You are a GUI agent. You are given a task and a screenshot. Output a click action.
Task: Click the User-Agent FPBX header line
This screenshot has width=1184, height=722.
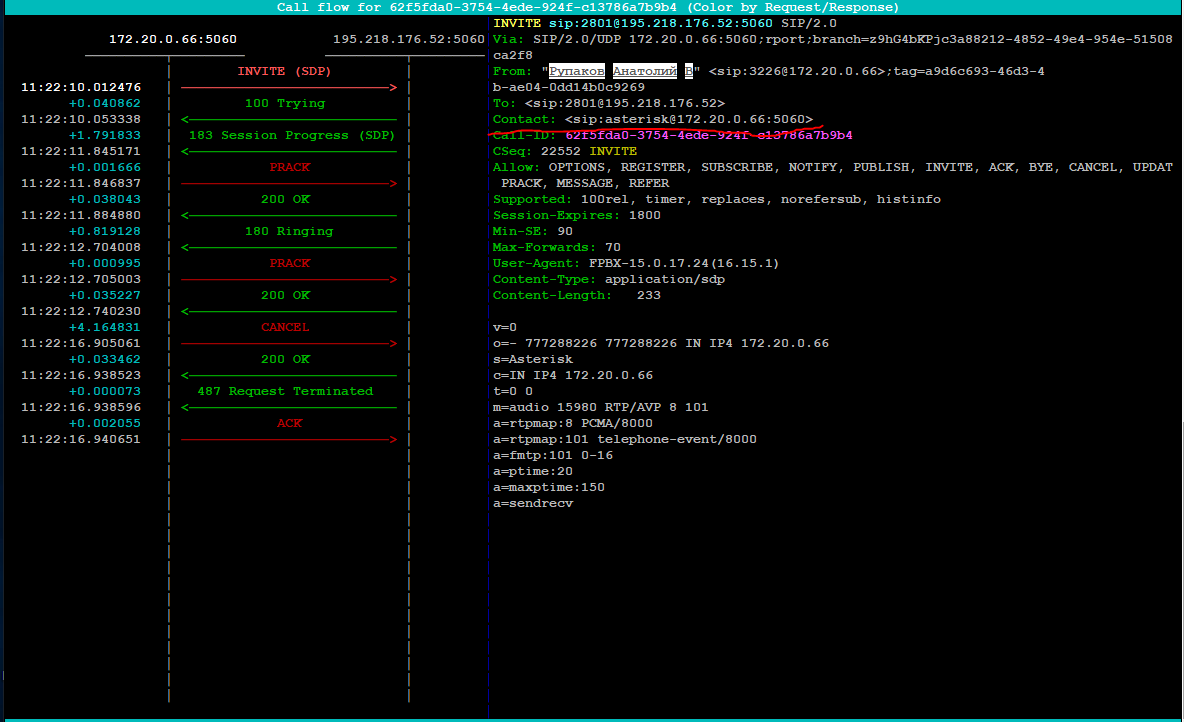point(635,263)
